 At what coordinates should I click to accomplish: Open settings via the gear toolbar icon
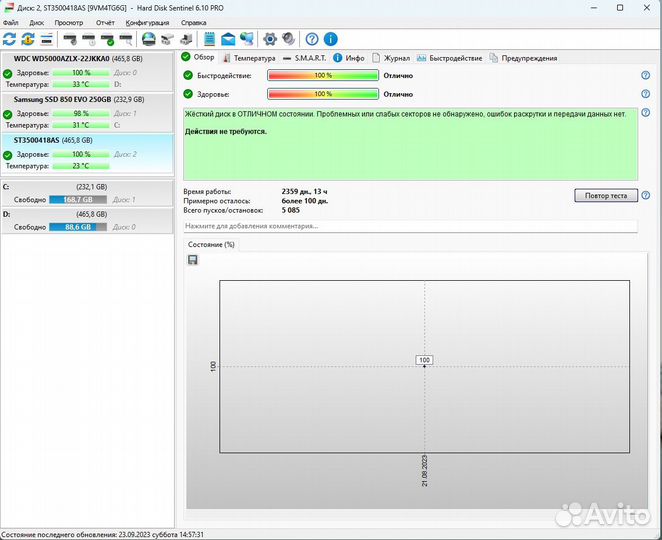coord(269,39)
